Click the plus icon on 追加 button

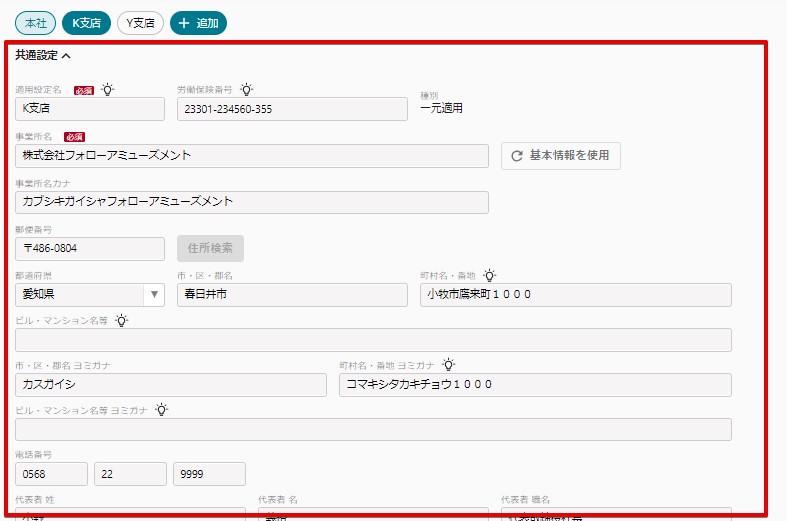184,23
